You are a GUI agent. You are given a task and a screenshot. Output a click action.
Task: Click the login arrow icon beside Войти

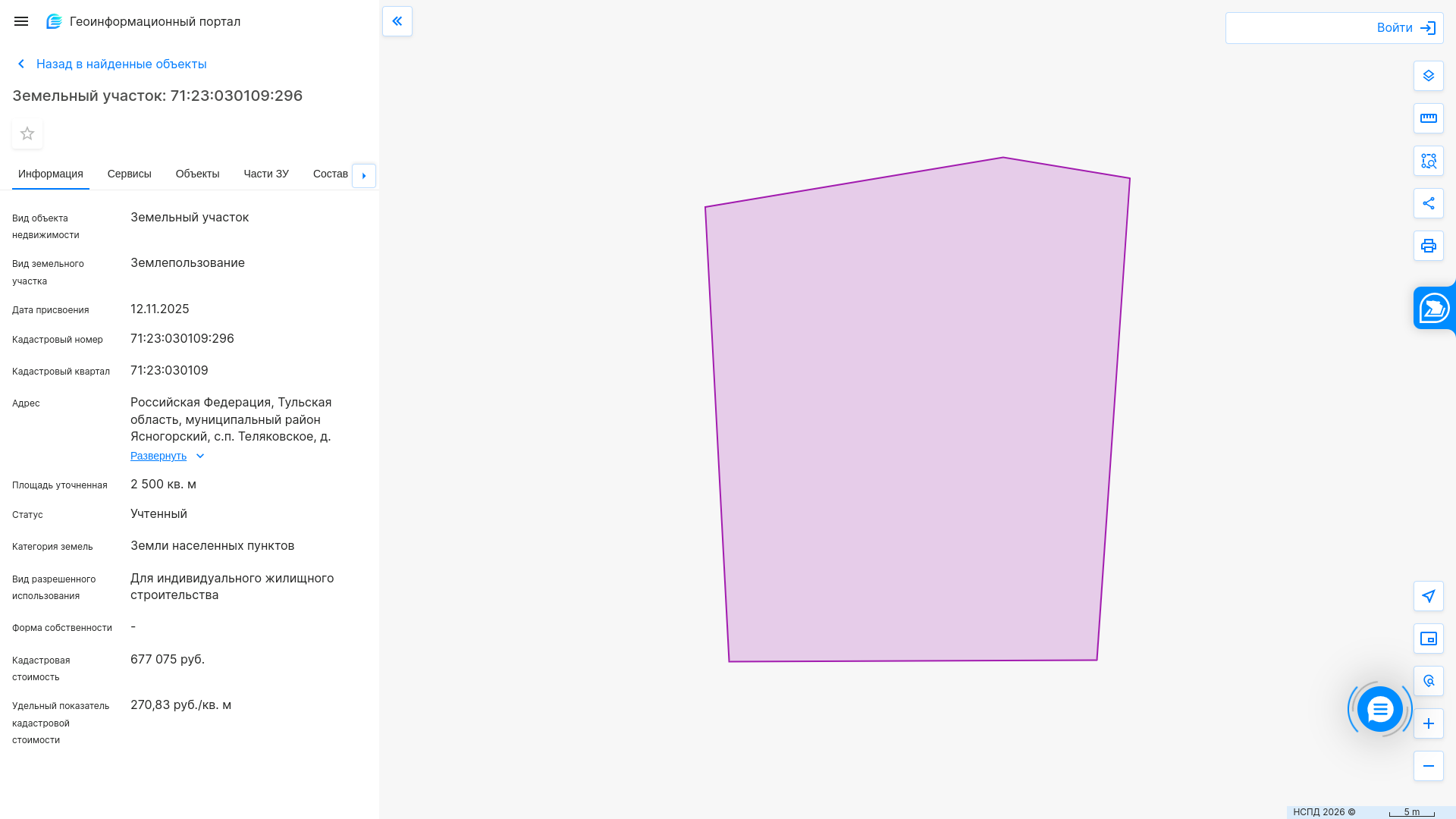click(x=1428, y=28)
